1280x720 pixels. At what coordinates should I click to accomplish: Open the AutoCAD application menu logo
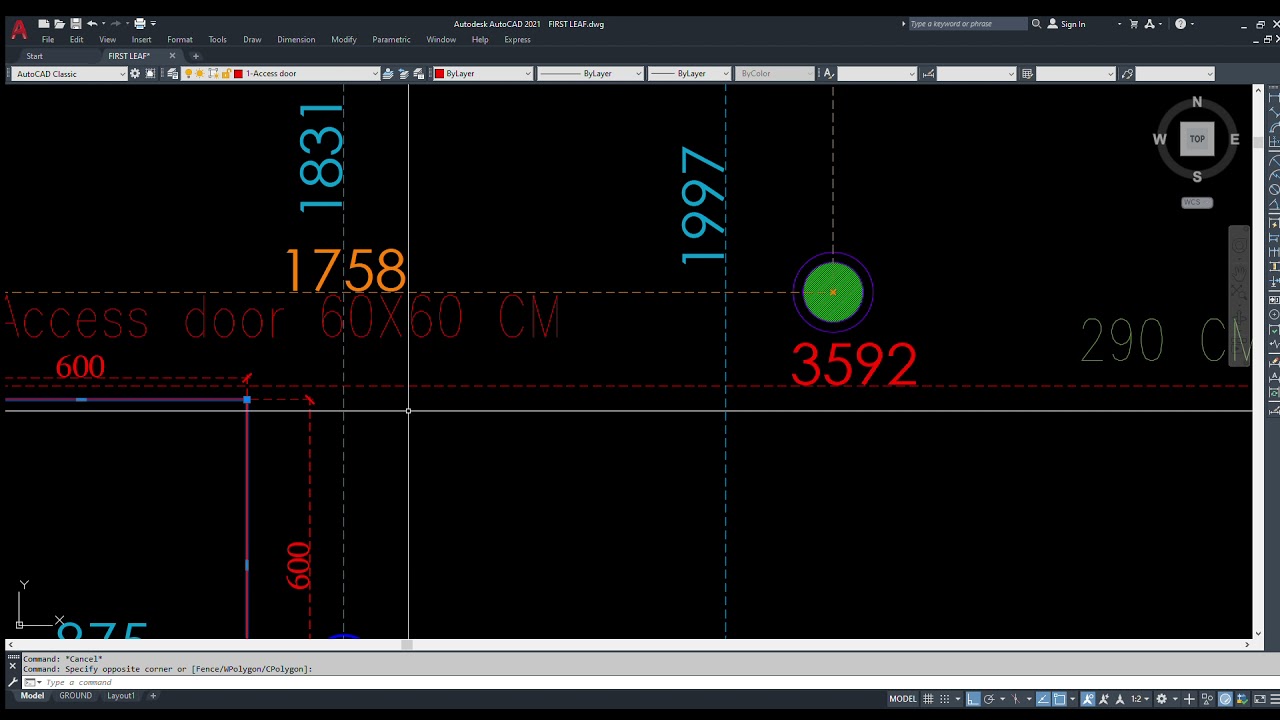(x=19, y=29)
